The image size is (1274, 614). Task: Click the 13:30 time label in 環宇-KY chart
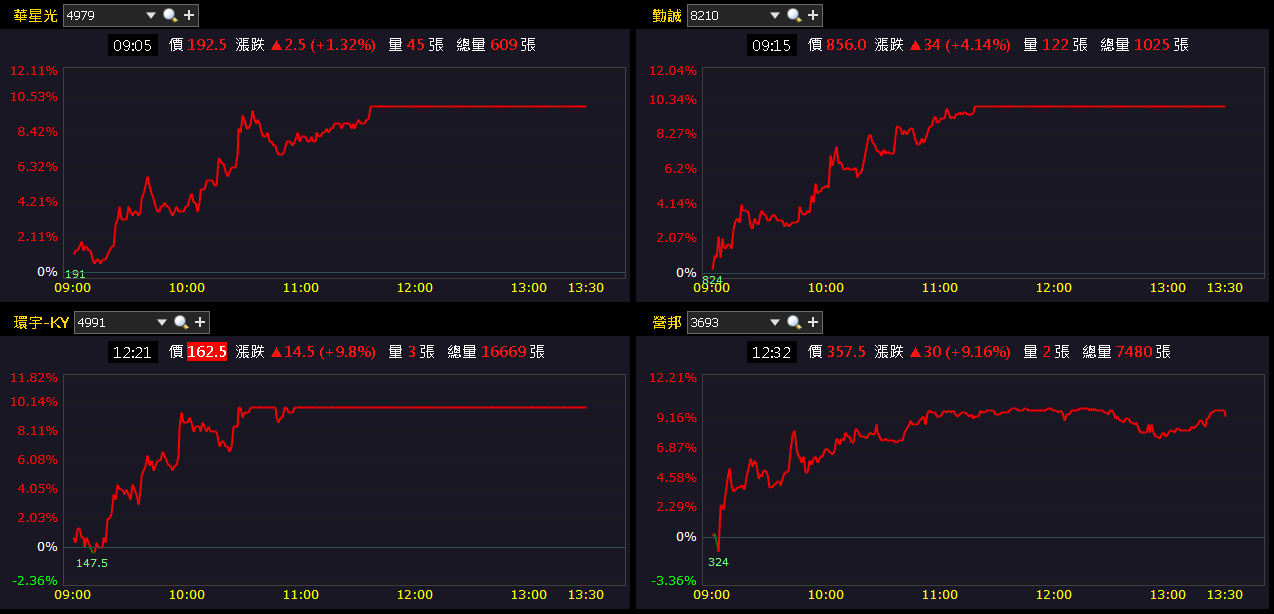[x=585, y=595]
